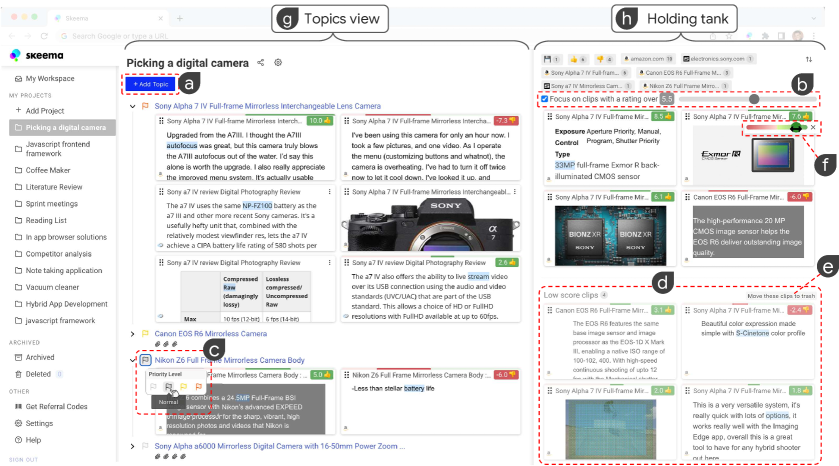Filter by amazon.com source chip
Viewport: 839px width, 466px height.
(x=648, y=59)
